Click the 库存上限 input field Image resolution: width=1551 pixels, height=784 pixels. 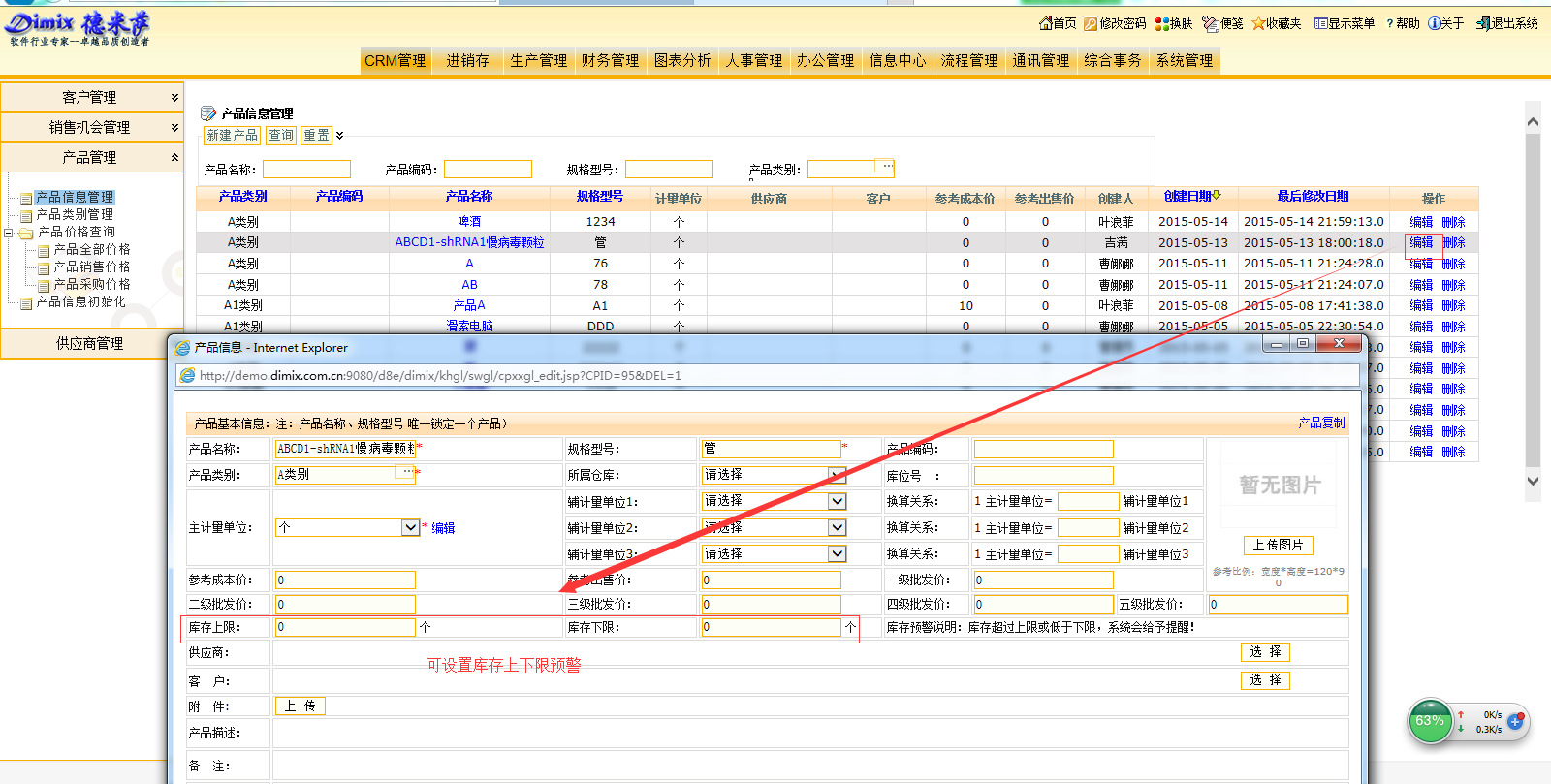click(345, 627)
